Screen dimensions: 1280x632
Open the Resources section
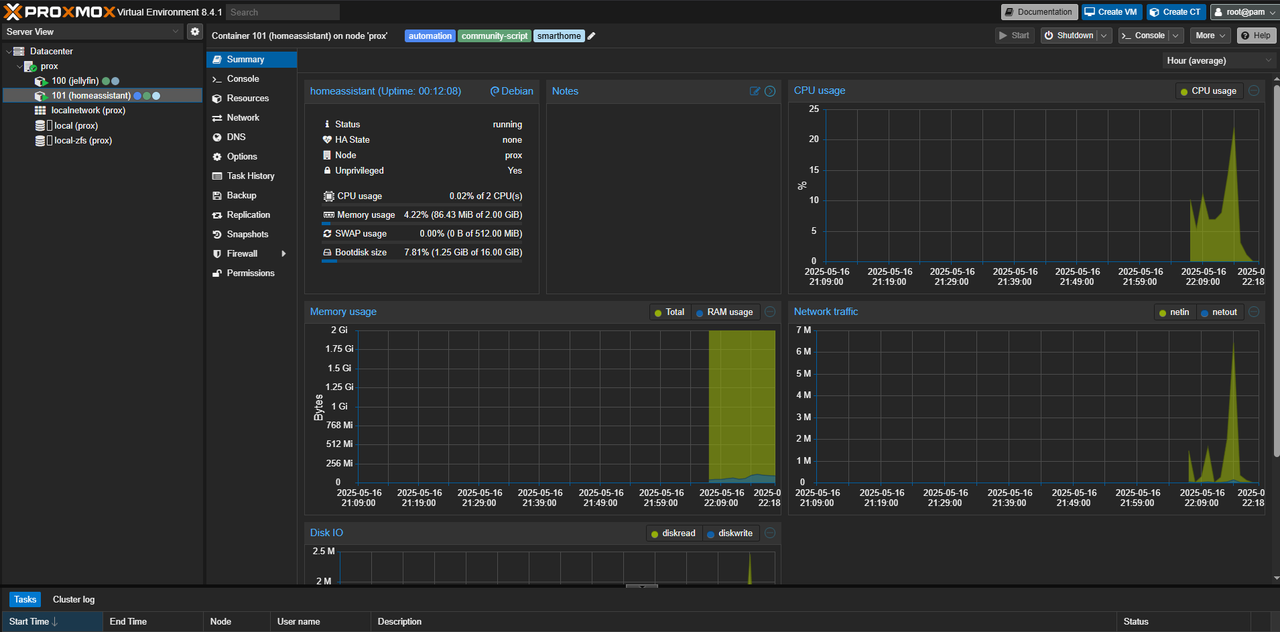tap(252, 99)
